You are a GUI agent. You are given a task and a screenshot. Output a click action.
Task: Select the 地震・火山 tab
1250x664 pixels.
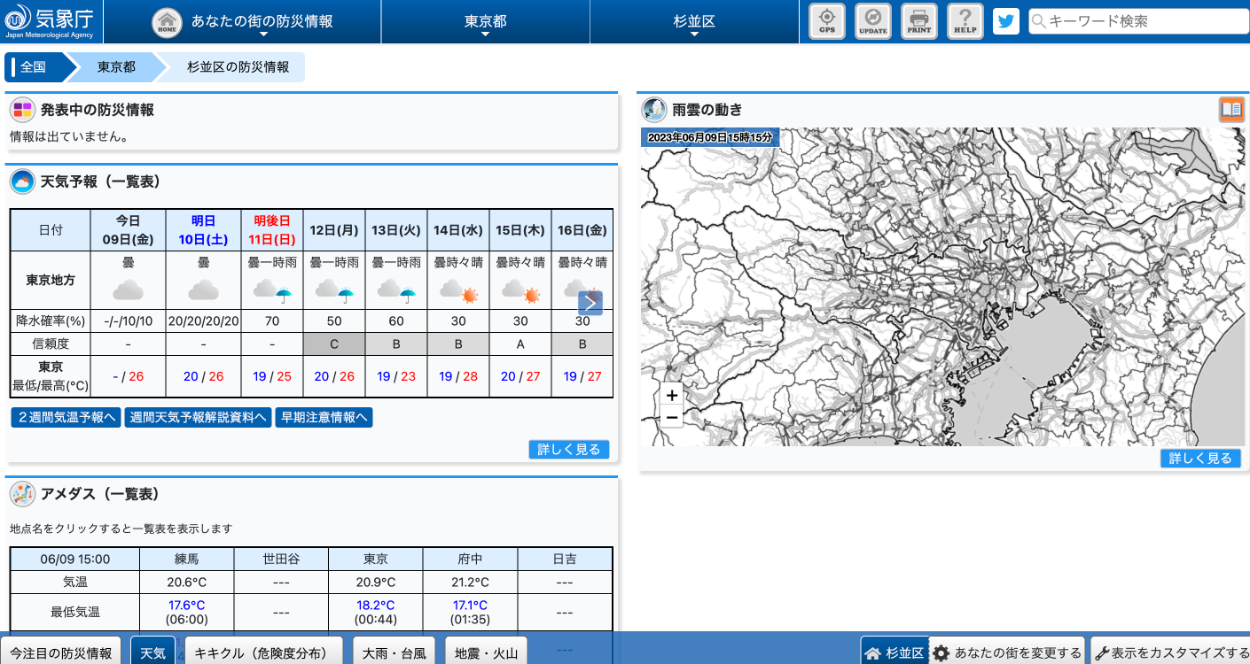[x=486, y=653]
